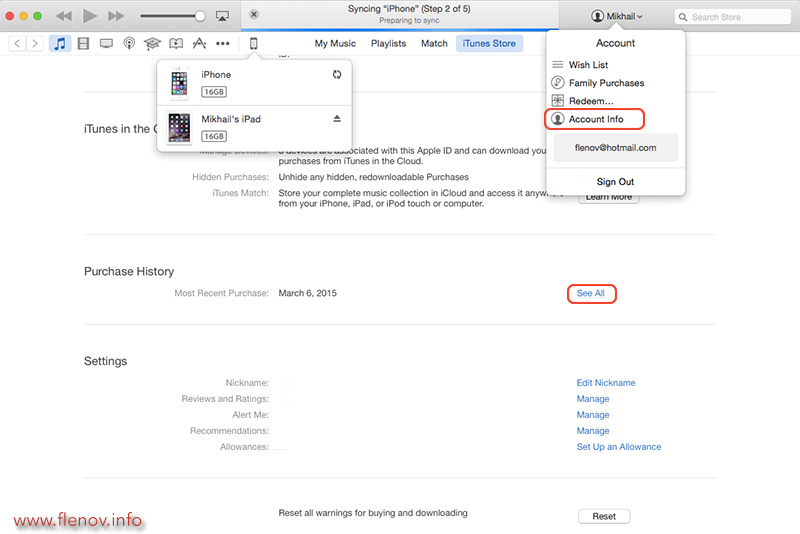Viewport: 800px width, 534px height.
Task: Click the Account Info person icon
Action: click(x=558, y=119)
